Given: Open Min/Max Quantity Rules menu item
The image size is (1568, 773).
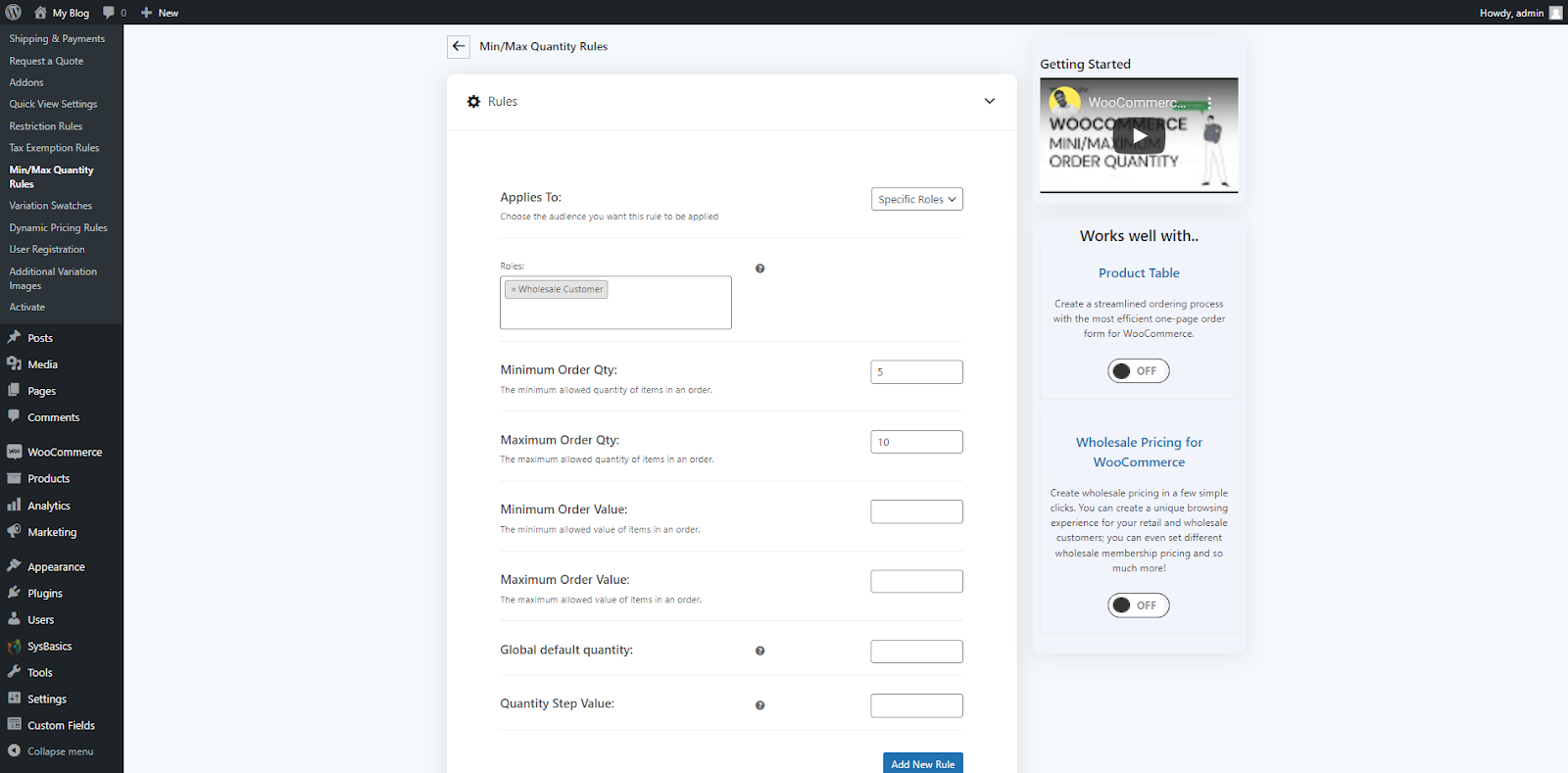Looking at the screenshot, I should [51, 176].
